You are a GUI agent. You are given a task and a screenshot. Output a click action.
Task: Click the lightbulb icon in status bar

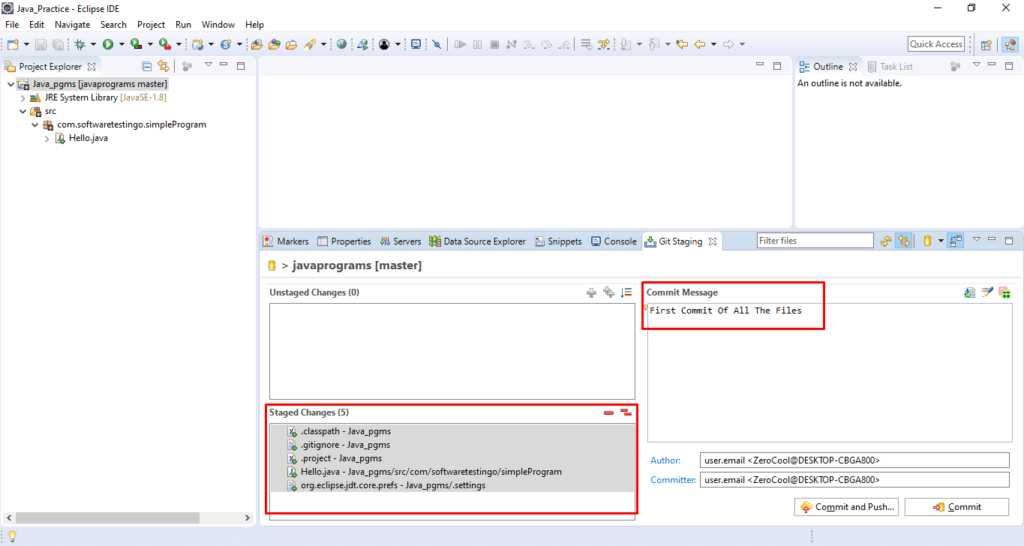pos(12,536)
